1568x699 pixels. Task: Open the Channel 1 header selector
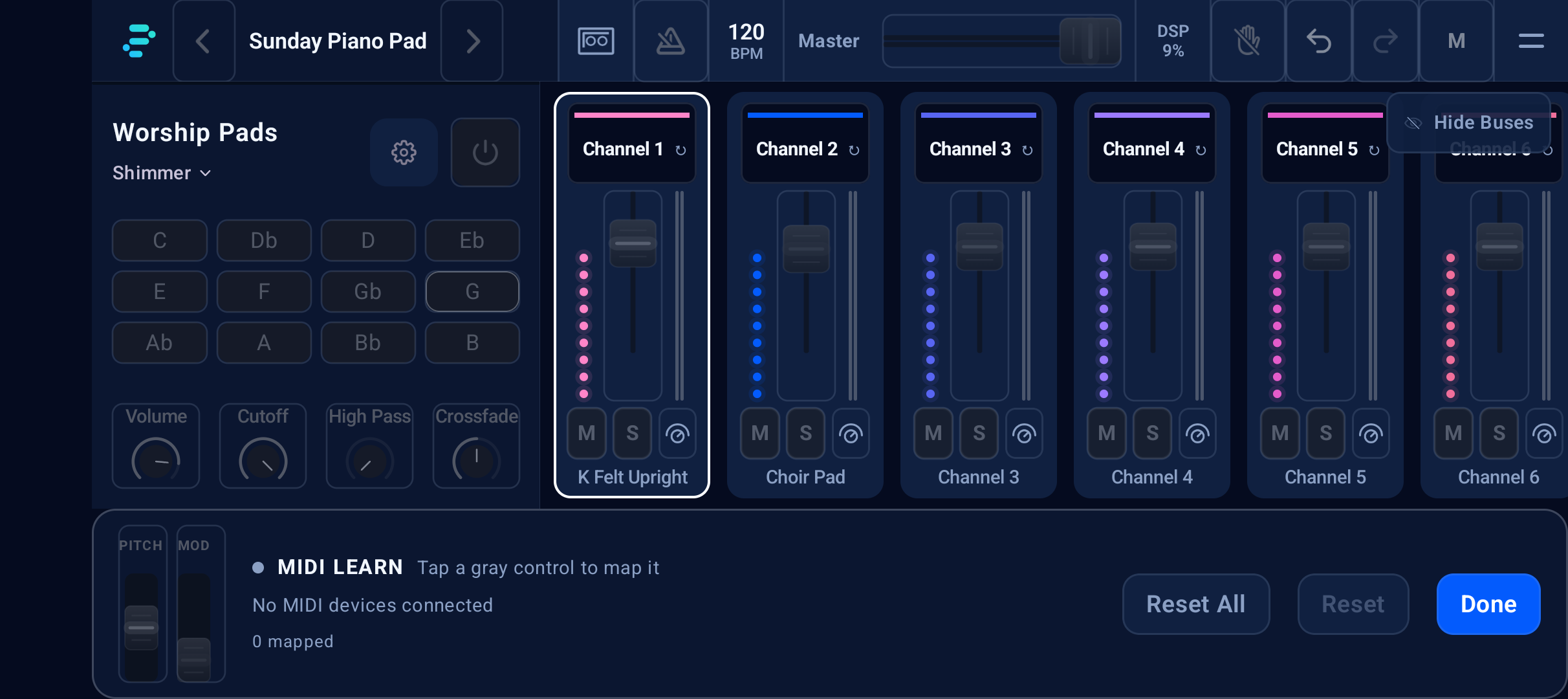click(x=632, y=144)
